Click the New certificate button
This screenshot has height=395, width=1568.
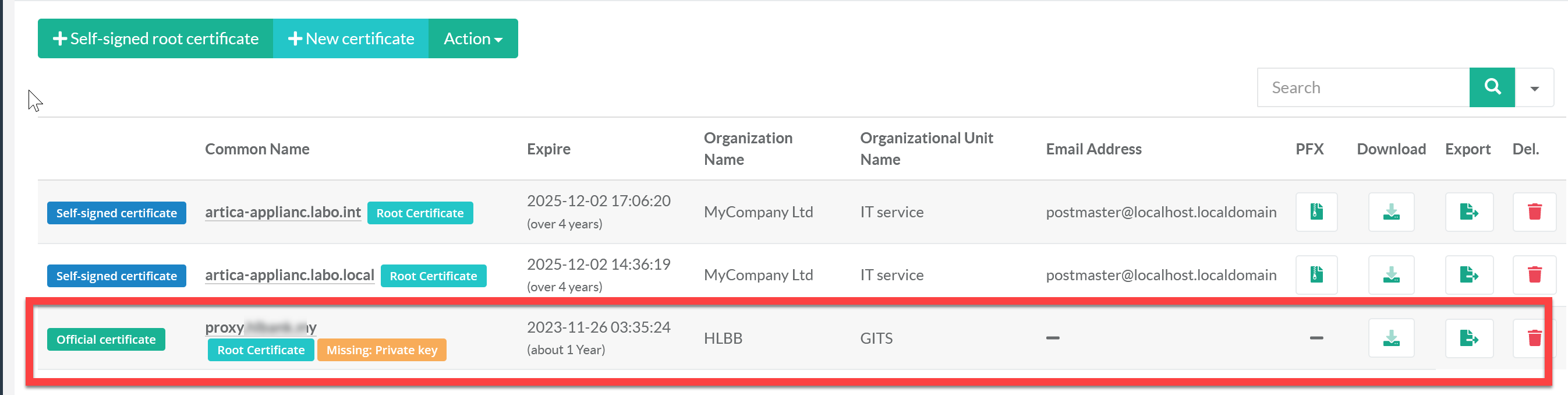coord(351,39)
